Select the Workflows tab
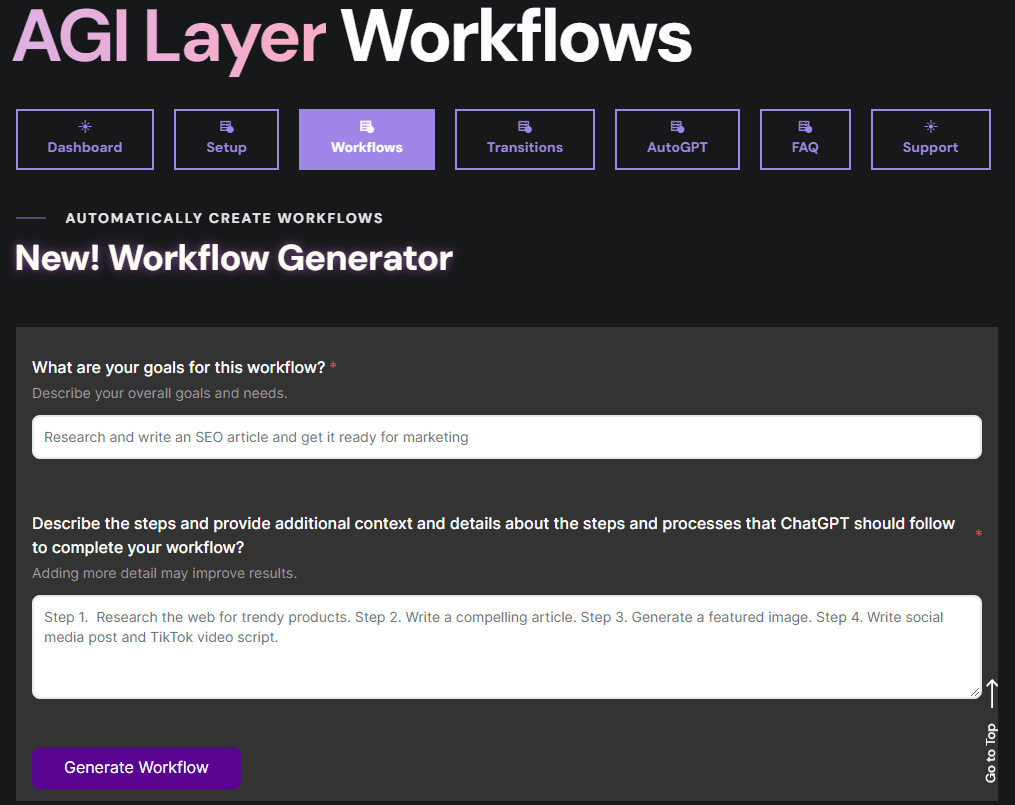Viewport: 1015px width, 805px height. tap(367, 139)
